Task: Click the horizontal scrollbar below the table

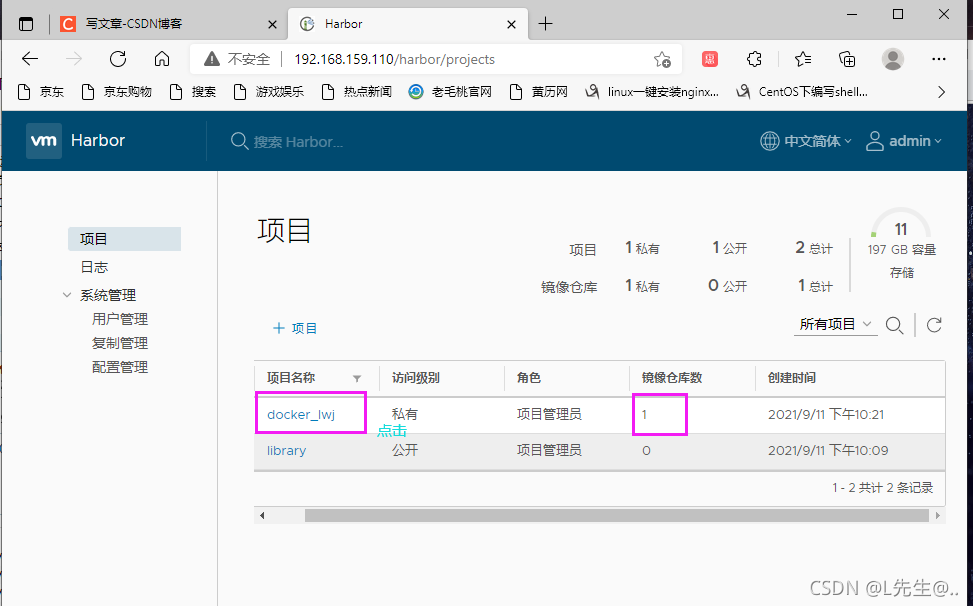Action: [600, 515]
